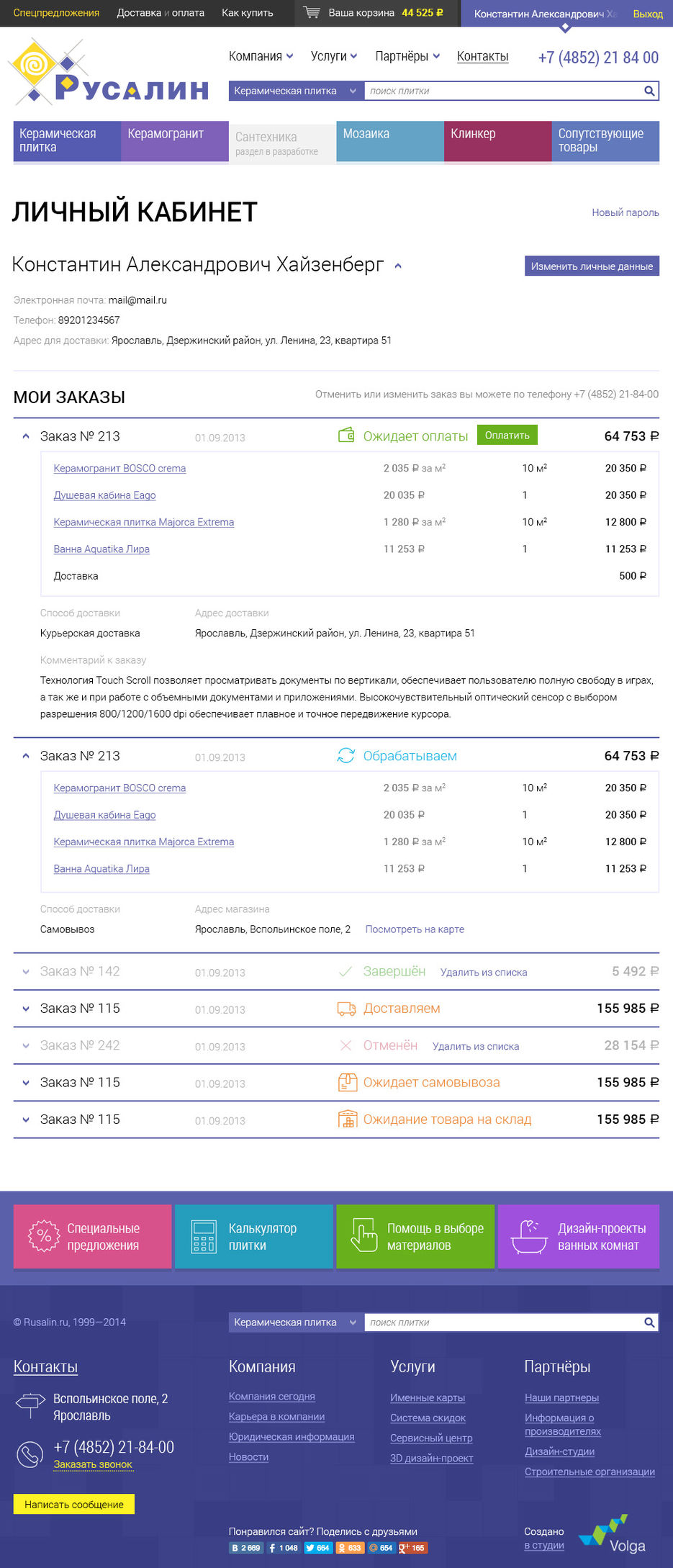673x1568 pixels.
Task: Open the Компания menu dropdown
Action: [x=261, y=56]
